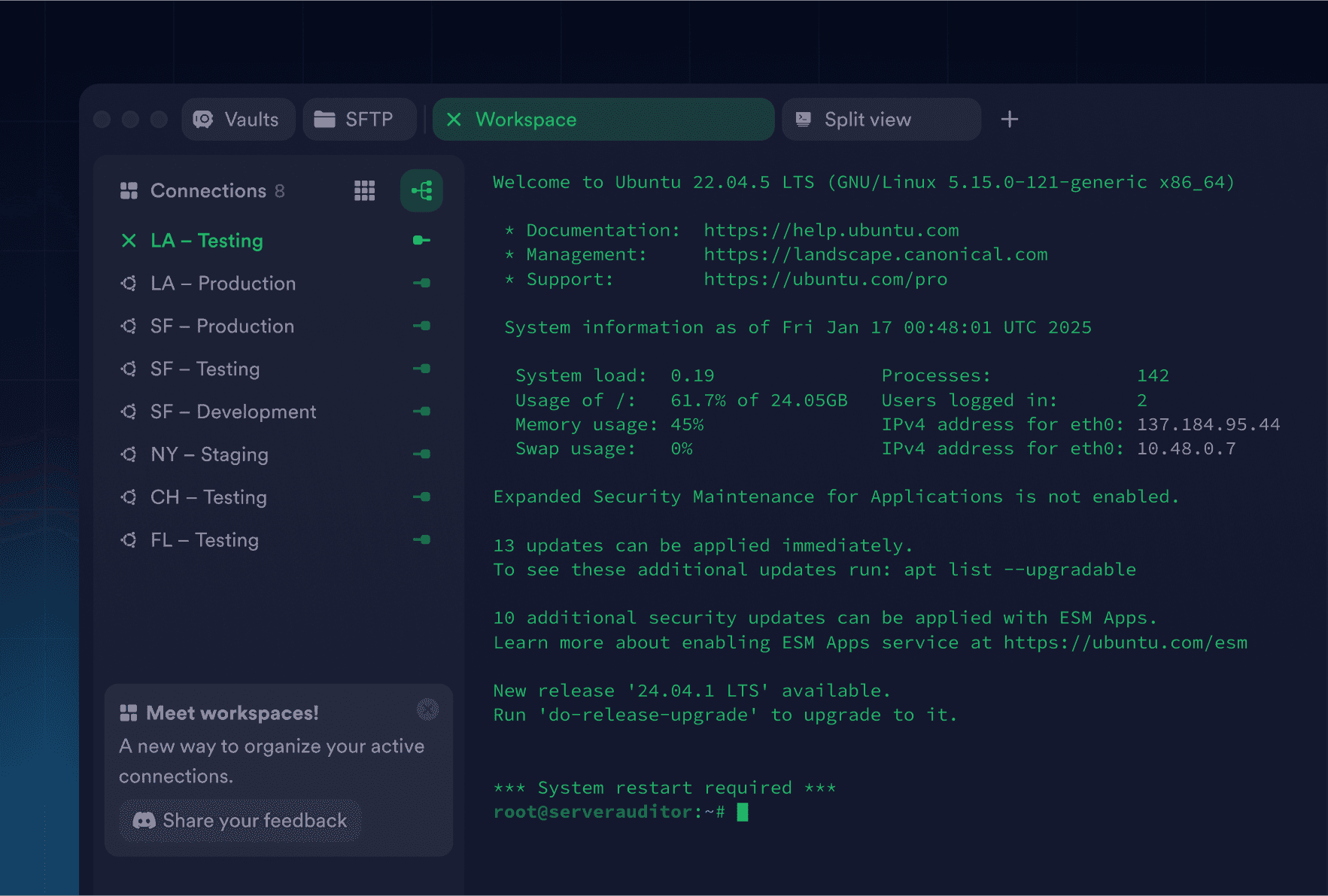This screenshot has width=1328, height=896.
Task: Toggle LA – Production connection plug
Action: tap(421, 284)
